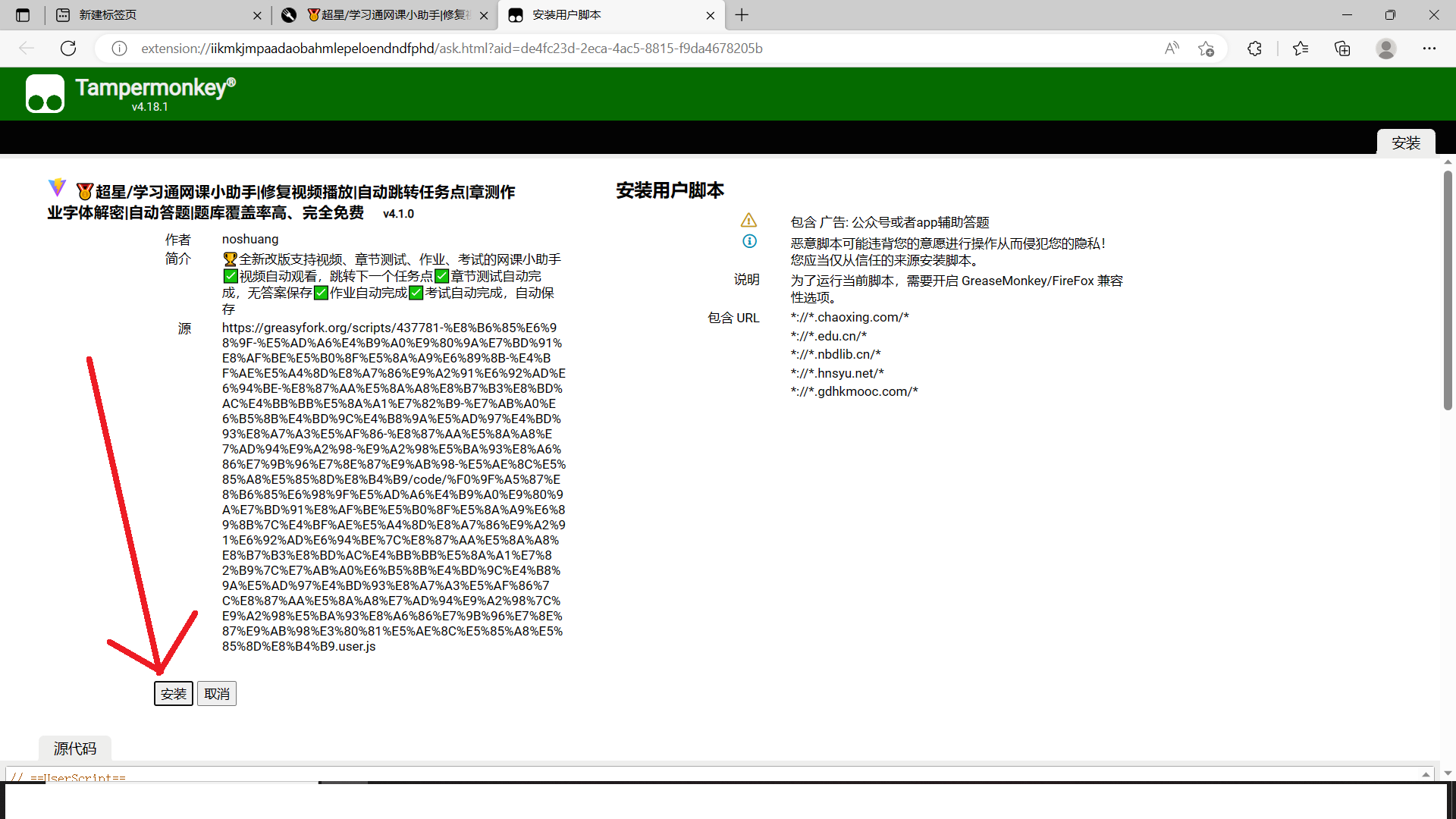
Task: Click the *://*.nbdlib.cn/* include URL
Action: point(835,354)
